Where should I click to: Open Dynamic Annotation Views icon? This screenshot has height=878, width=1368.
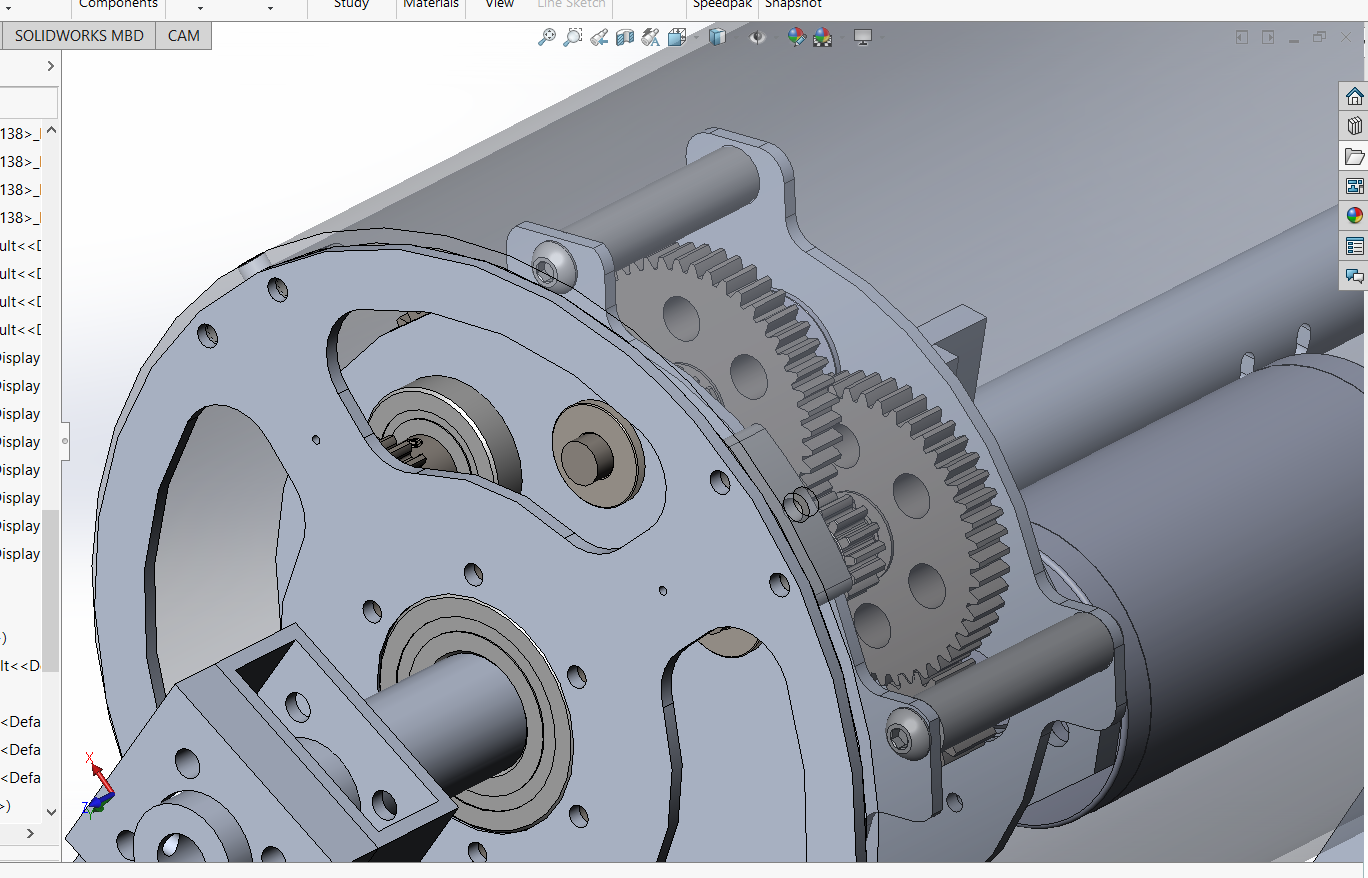(x=651, y=38)
